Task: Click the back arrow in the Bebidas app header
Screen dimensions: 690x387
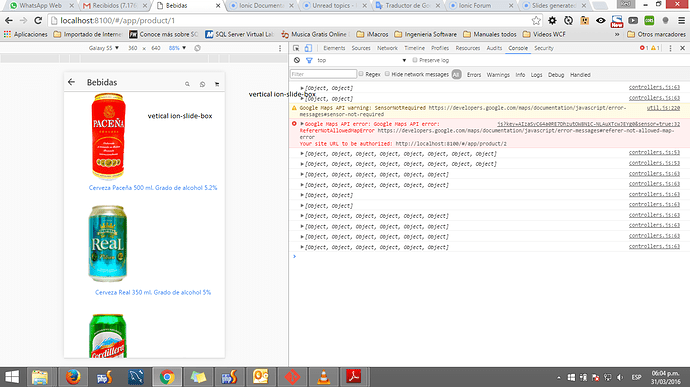Action: pyautogui.click(x=71, y=82)
